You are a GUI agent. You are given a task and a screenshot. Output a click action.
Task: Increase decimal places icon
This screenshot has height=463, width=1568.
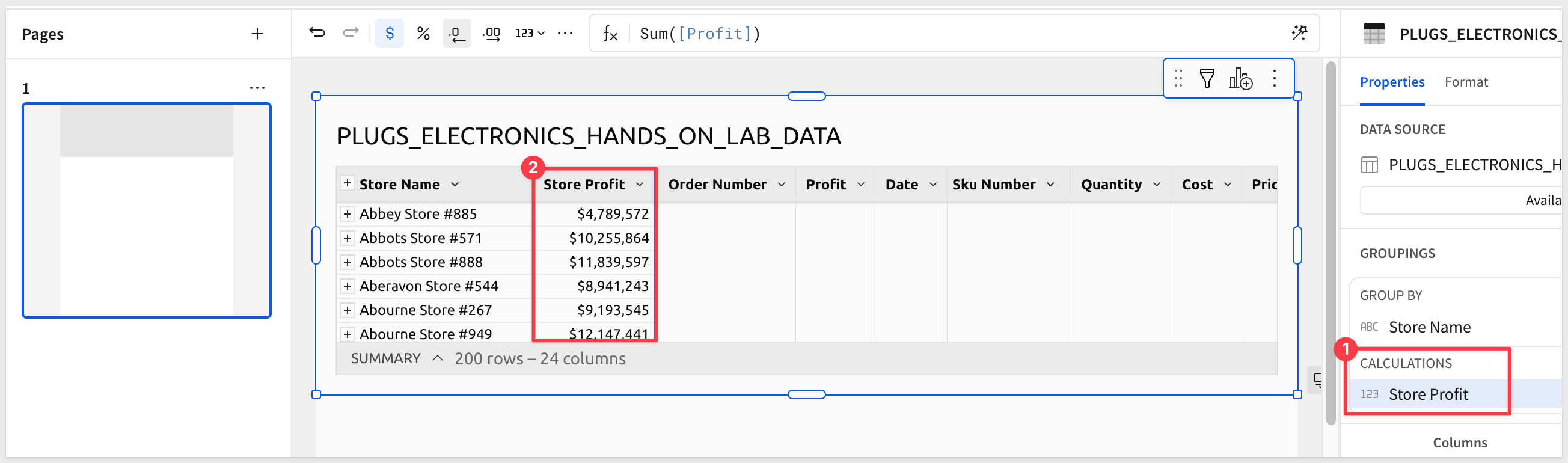(491, 34)
